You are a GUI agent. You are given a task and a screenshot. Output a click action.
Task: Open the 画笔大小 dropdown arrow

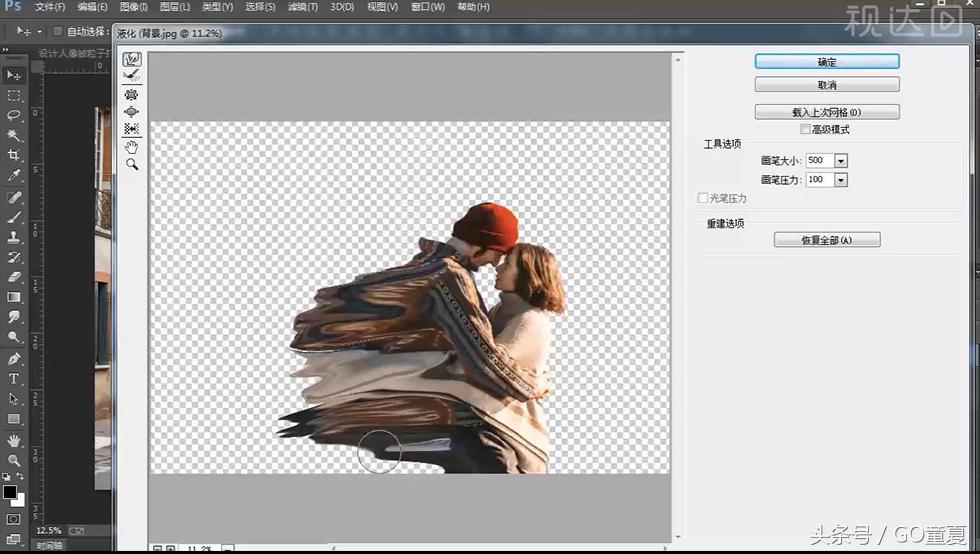coord(840,161)
